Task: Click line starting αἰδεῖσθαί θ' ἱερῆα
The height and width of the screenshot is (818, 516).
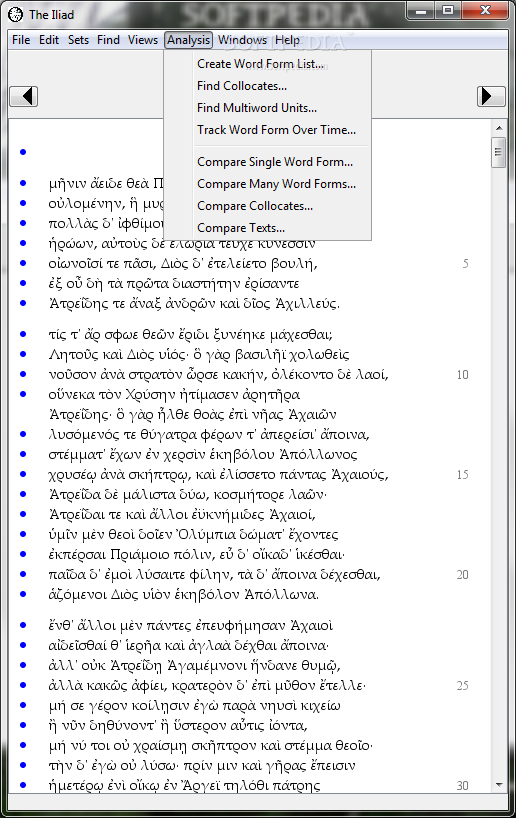Action: [x=189, y=645]
